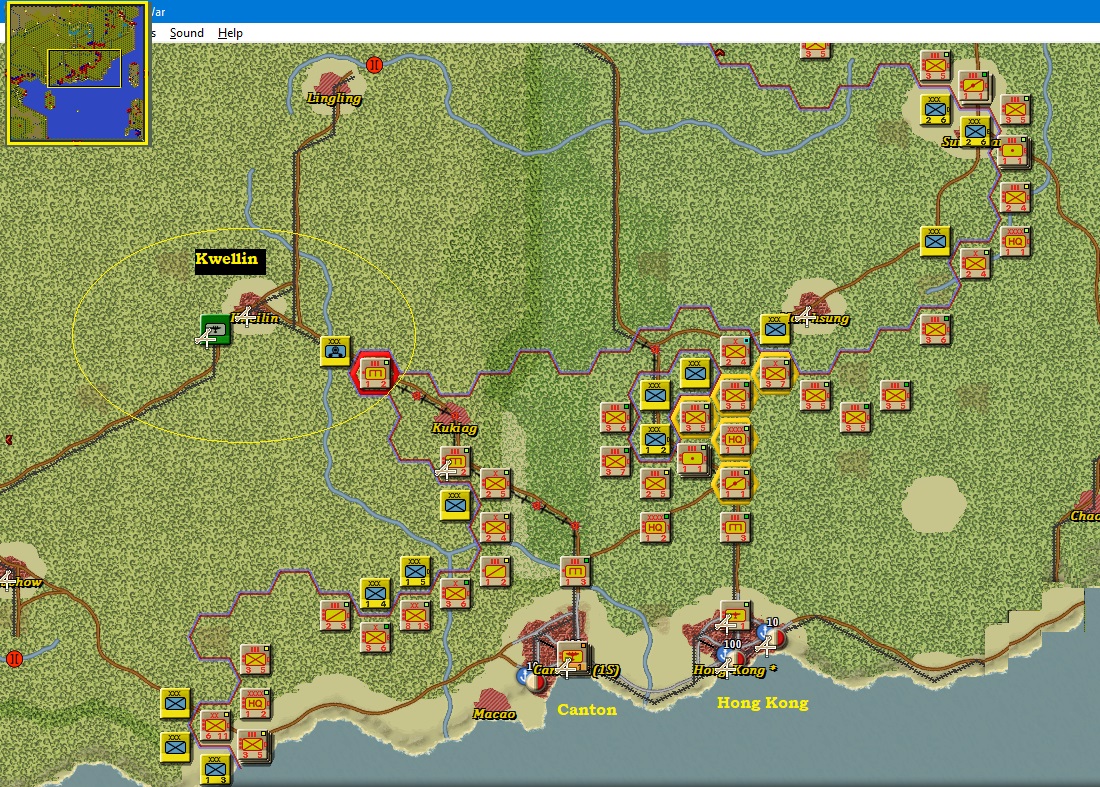
Task: Select the yellow XXX corps rated 1 4
Action: point(375,593)
